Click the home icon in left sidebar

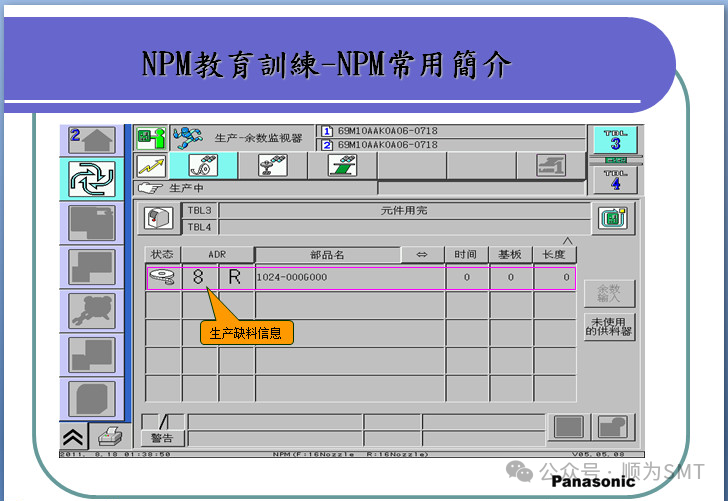point(92,139)
